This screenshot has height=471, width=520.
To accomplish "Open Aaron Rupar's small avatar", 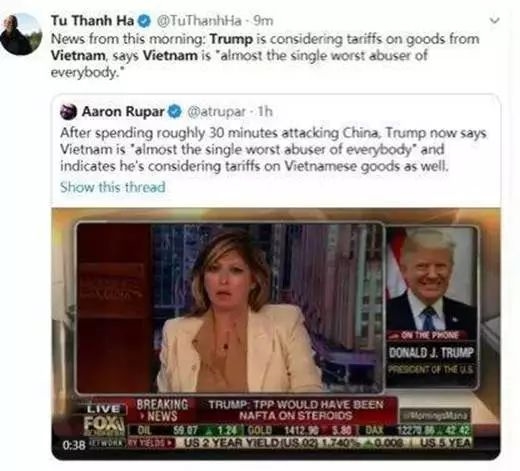I will pyautogui.click(x=68, y=111).
